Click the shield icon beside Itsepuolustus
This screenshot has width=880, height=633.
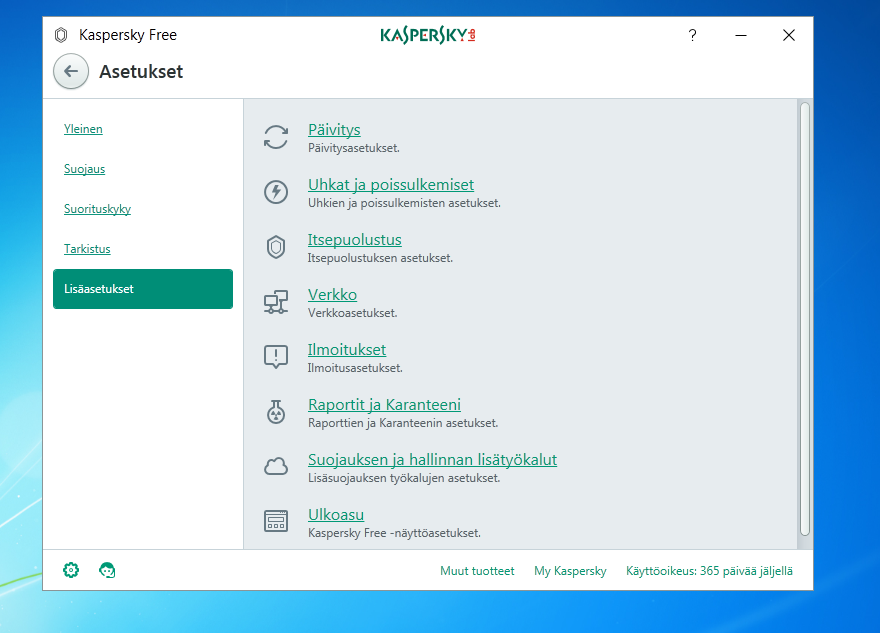tap(276, 247)
